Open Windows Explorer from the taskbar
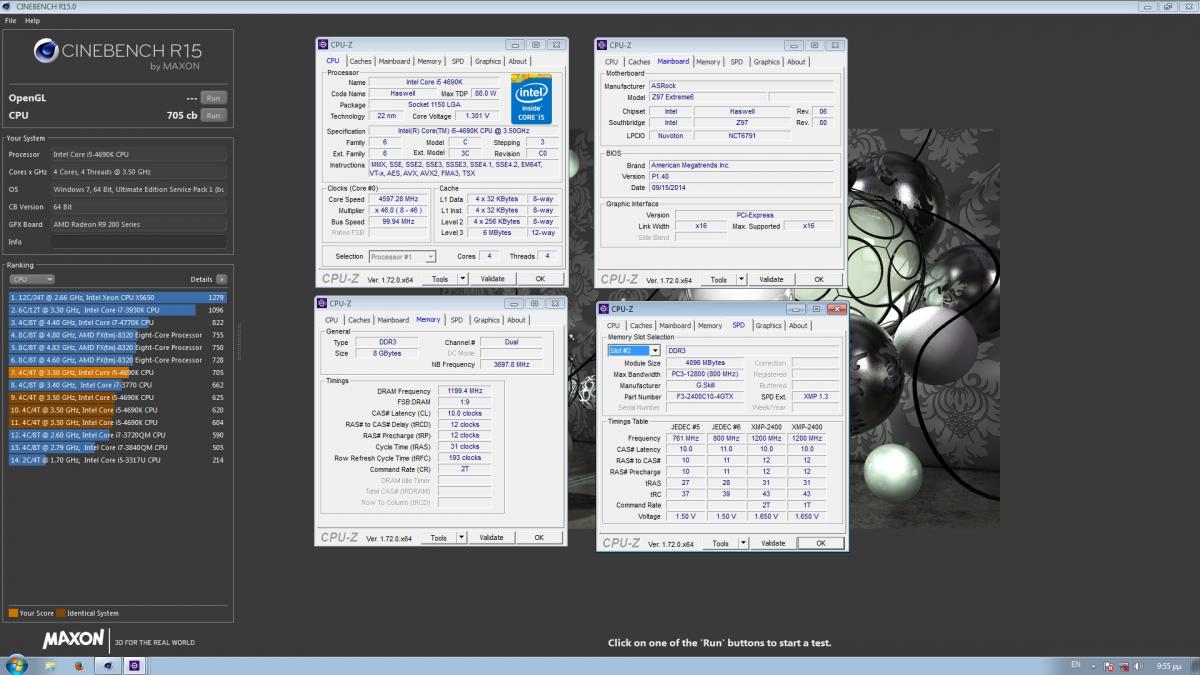 tap(51, 665)
